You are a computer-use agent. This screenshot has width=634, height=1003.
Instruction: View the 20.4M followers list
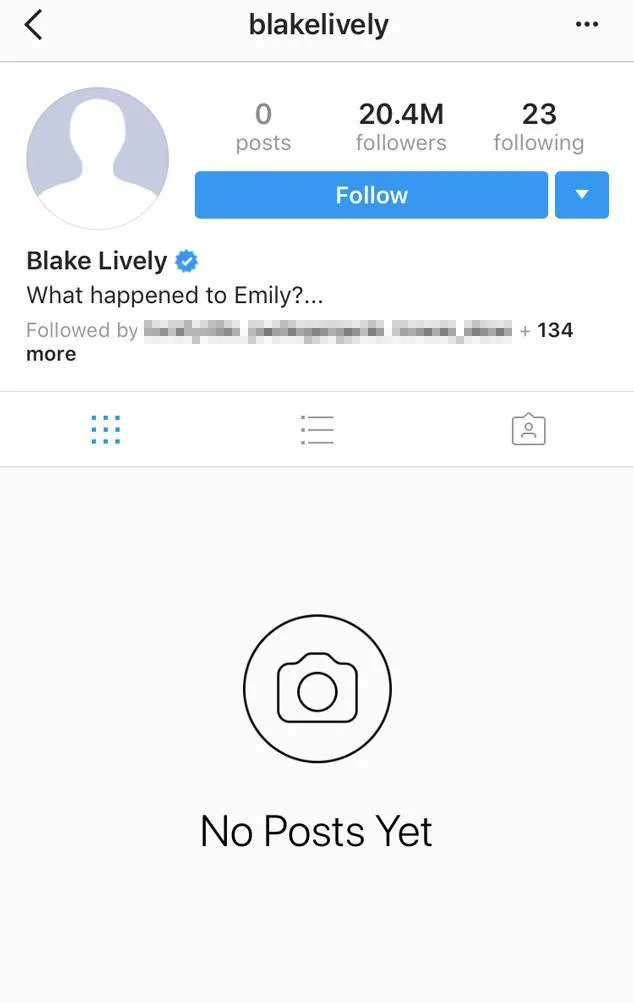[x=401, y=127]
